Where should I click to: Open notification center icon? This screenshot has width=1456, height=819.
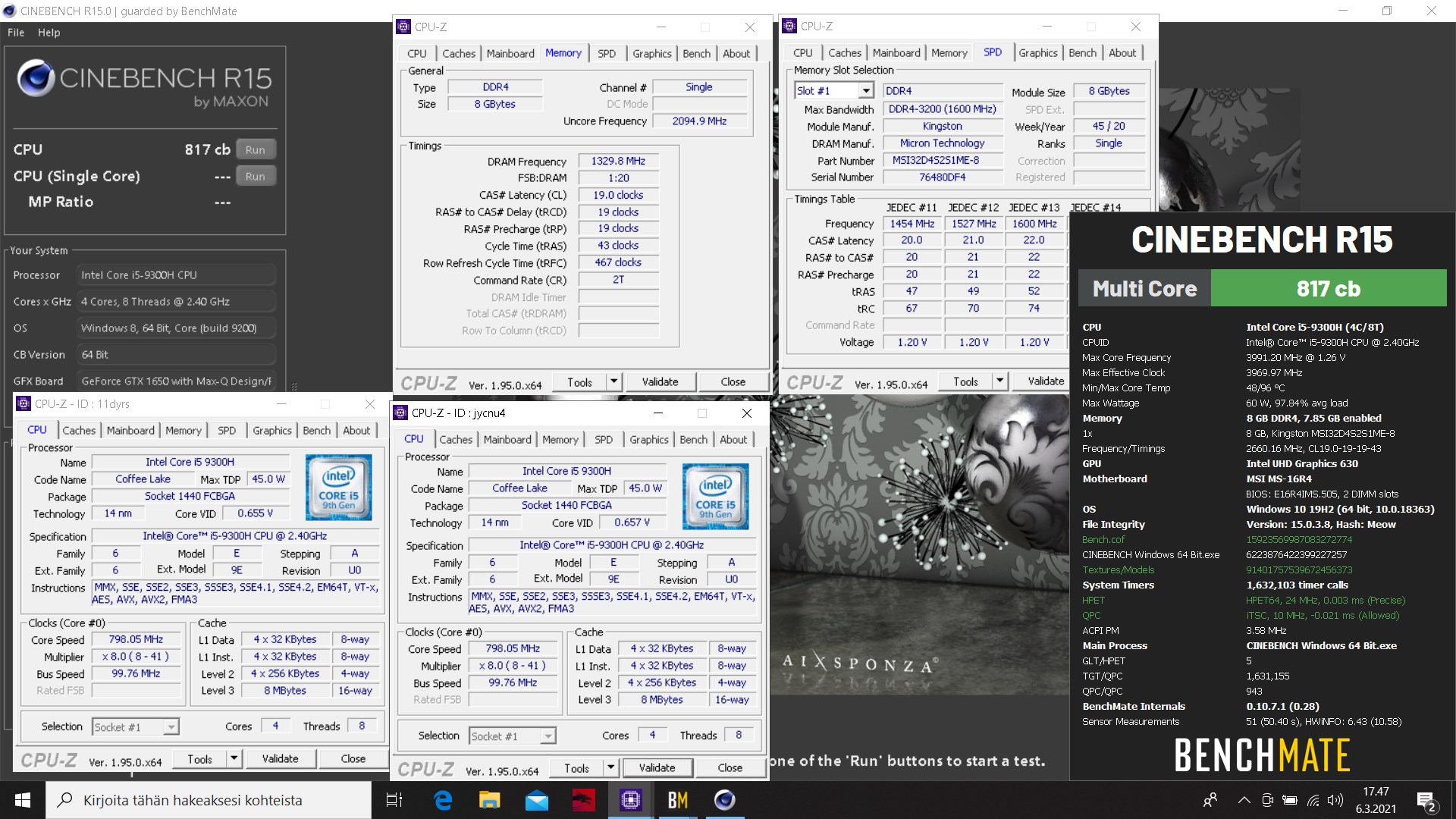pyautogui.click(x=1426, y=801)
